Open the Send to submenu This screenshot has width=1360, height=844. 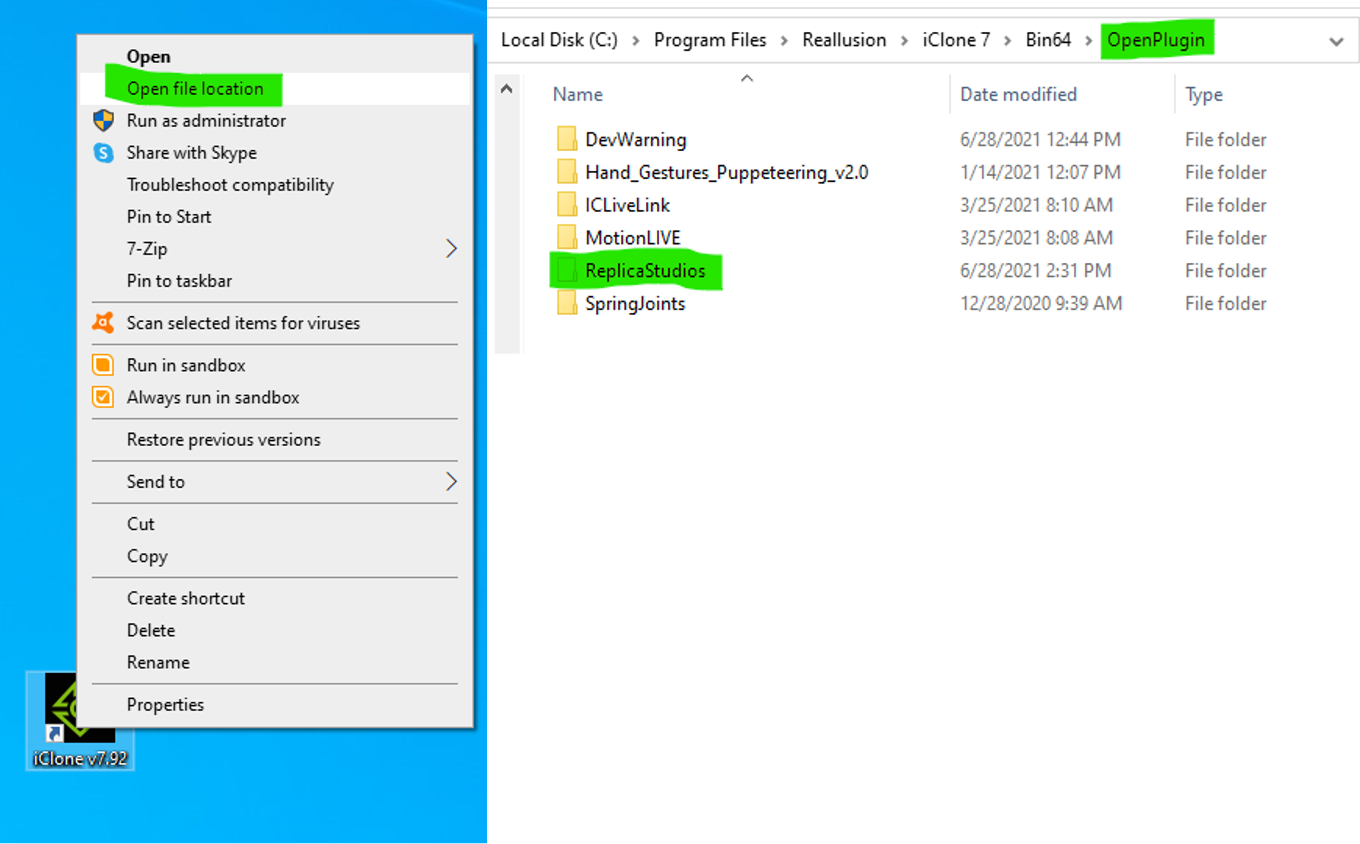[x=275, y=481]
